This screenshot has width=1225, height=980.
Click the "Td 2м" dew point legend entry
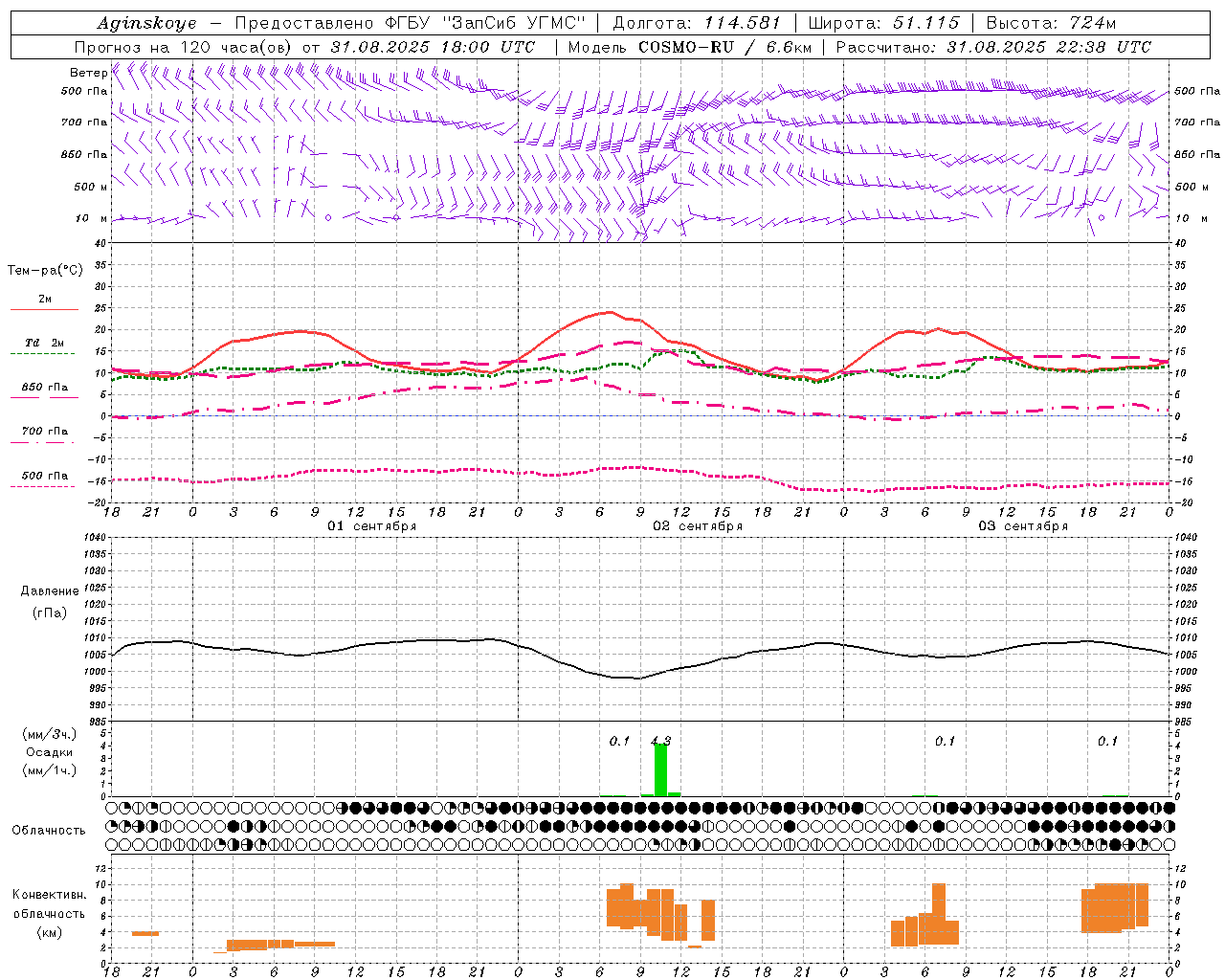pyautogui.click(x=45, y=343)
